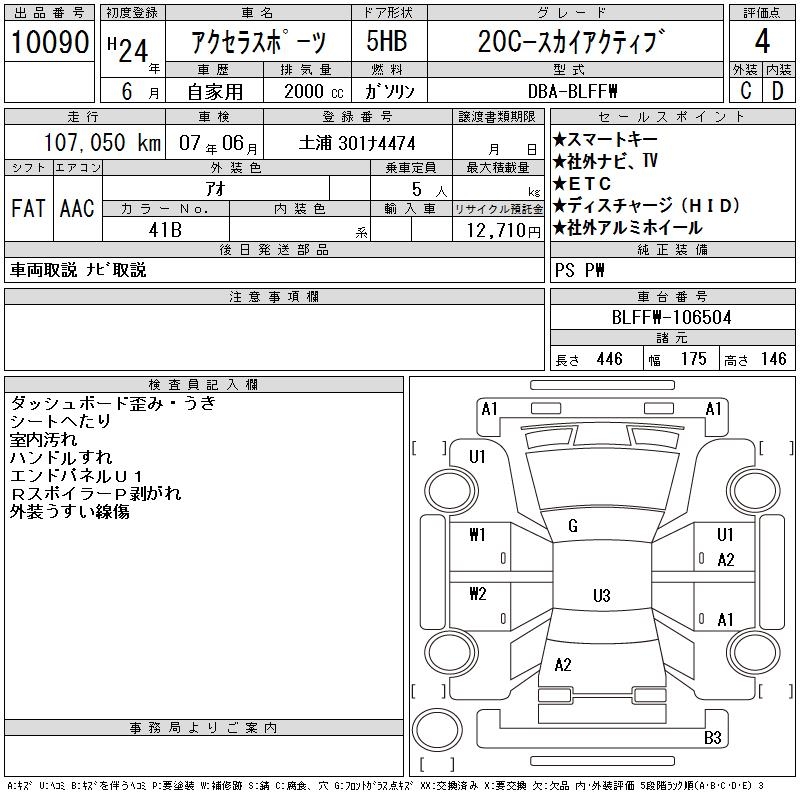Click the sales point ★社外アルミホイール
800x800 pixels.
point(628,228)
